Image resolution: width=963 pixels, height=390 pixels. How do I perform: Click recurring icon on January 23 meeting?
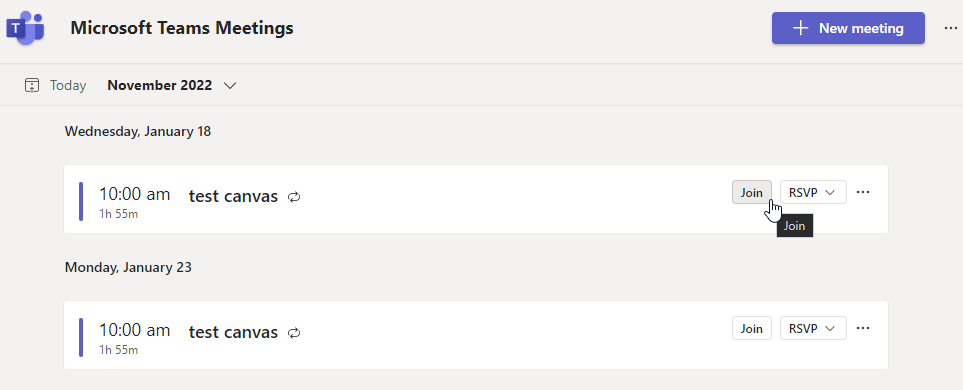pos(294,333)
